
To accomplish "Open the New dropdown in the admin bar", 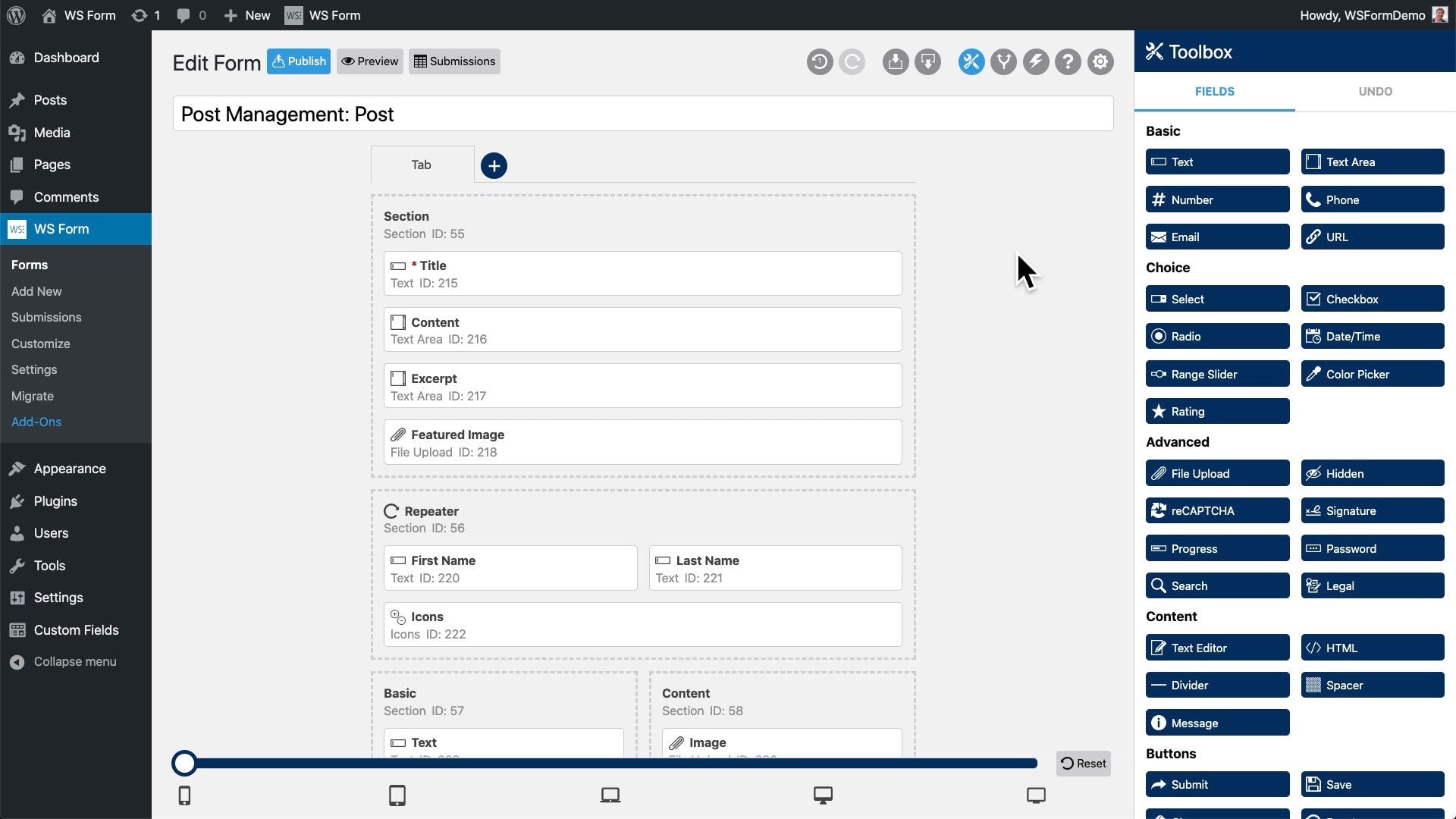I will tap(246, 15).
